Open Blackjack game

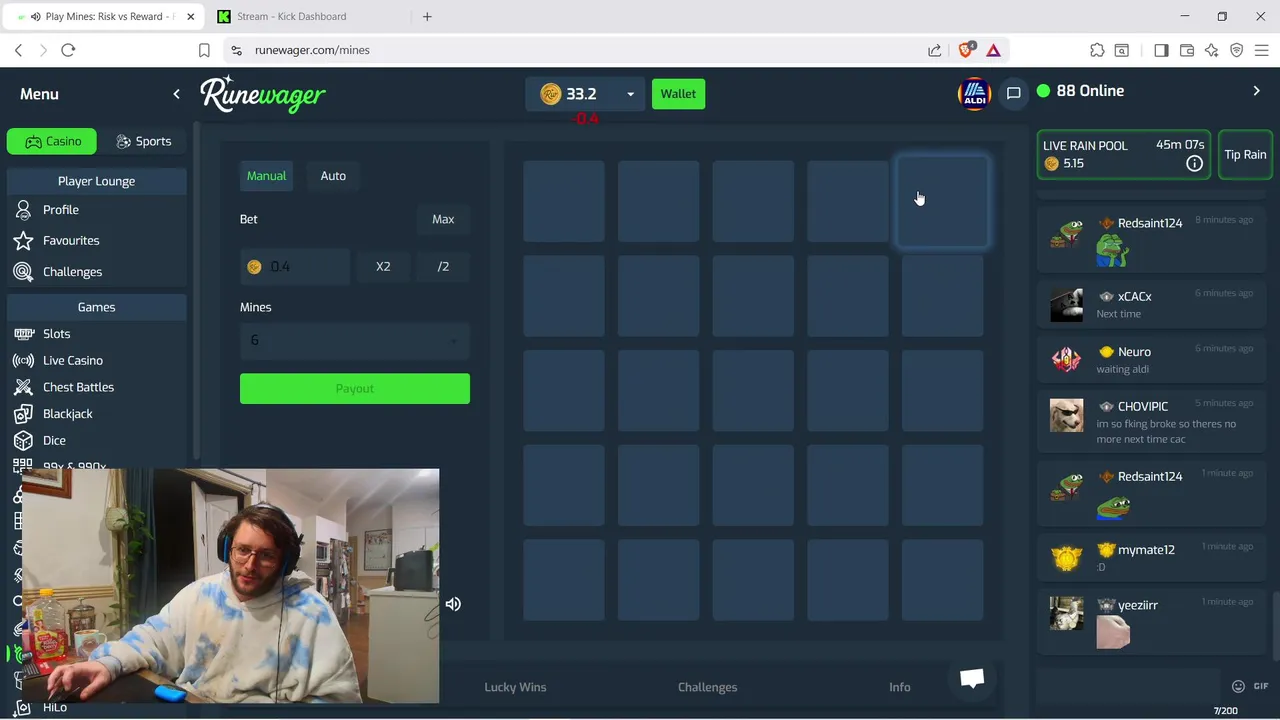67,414
